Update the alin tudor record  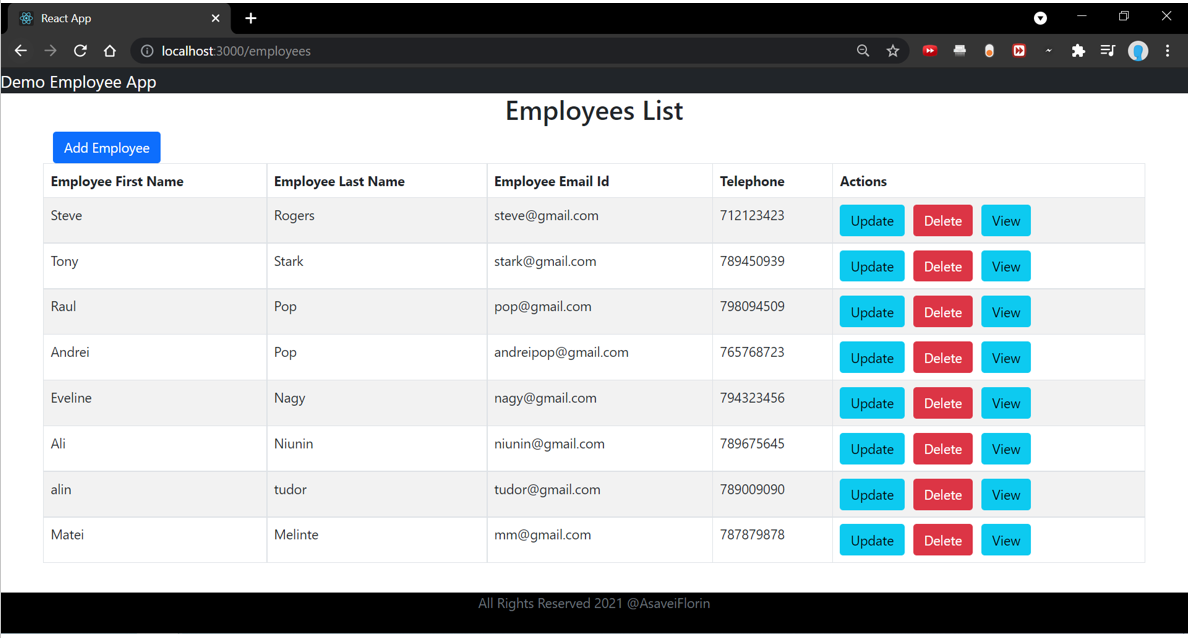872,495
